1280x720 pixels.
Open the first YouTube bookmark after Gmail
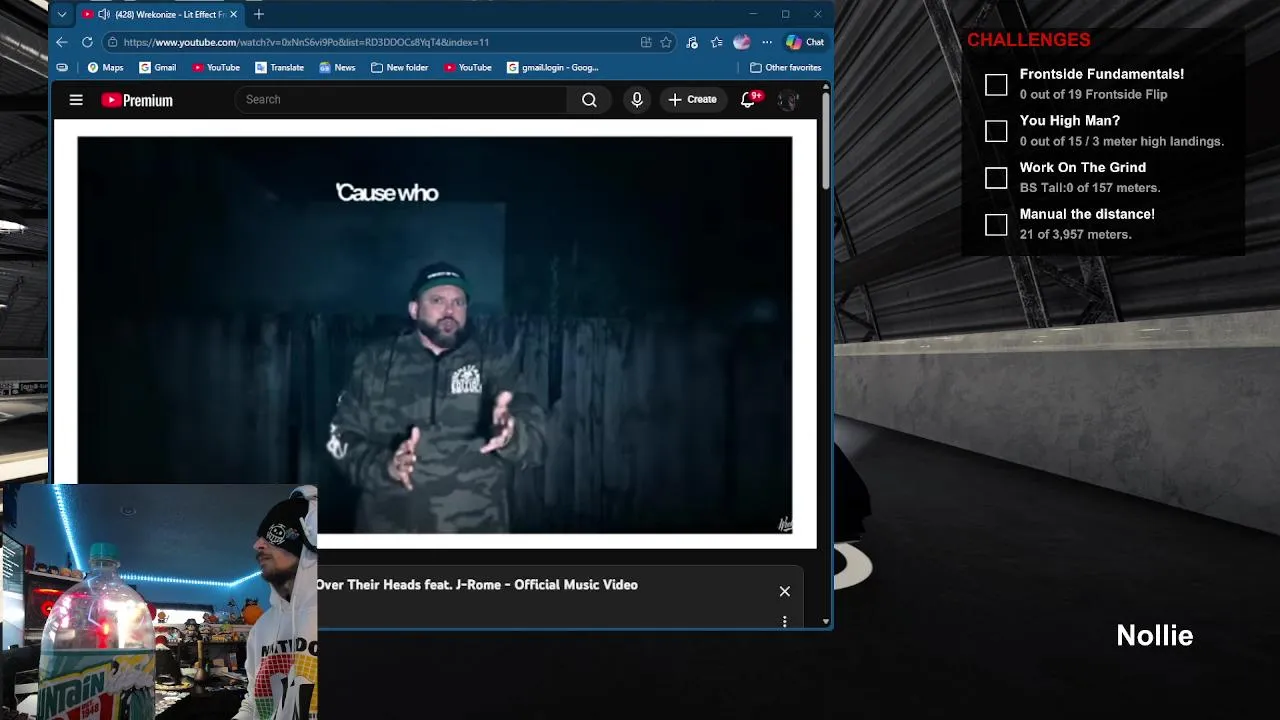tap(216, 67)
